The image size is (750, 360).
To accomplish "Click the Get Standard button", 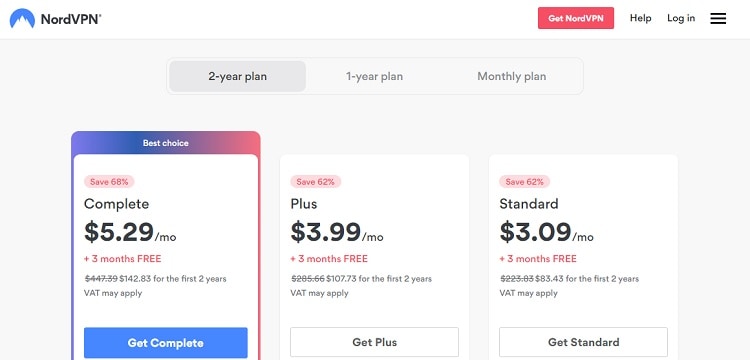I will click(x=584, y=342).
